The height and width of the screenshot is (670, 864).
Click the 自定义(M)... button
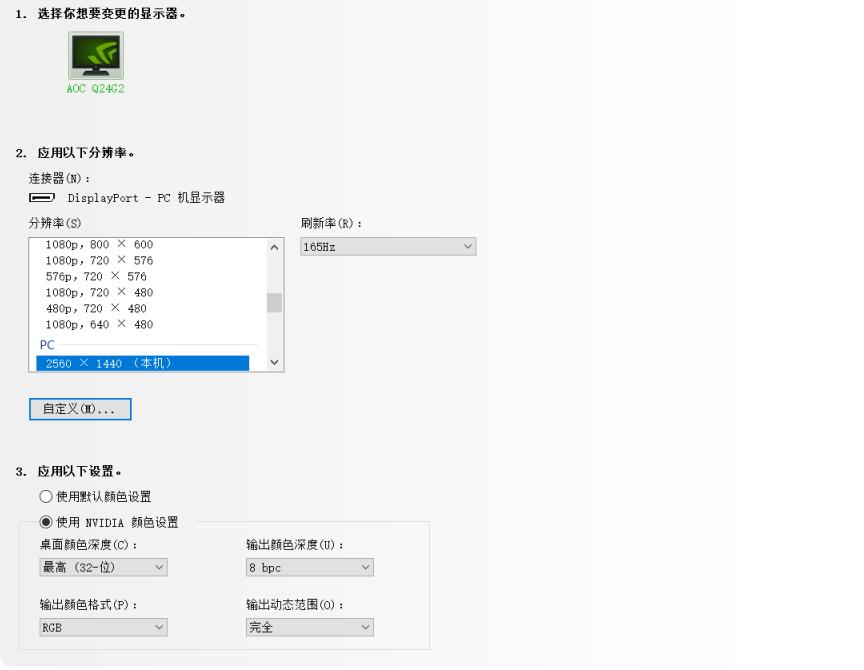(x=79, y=408)
